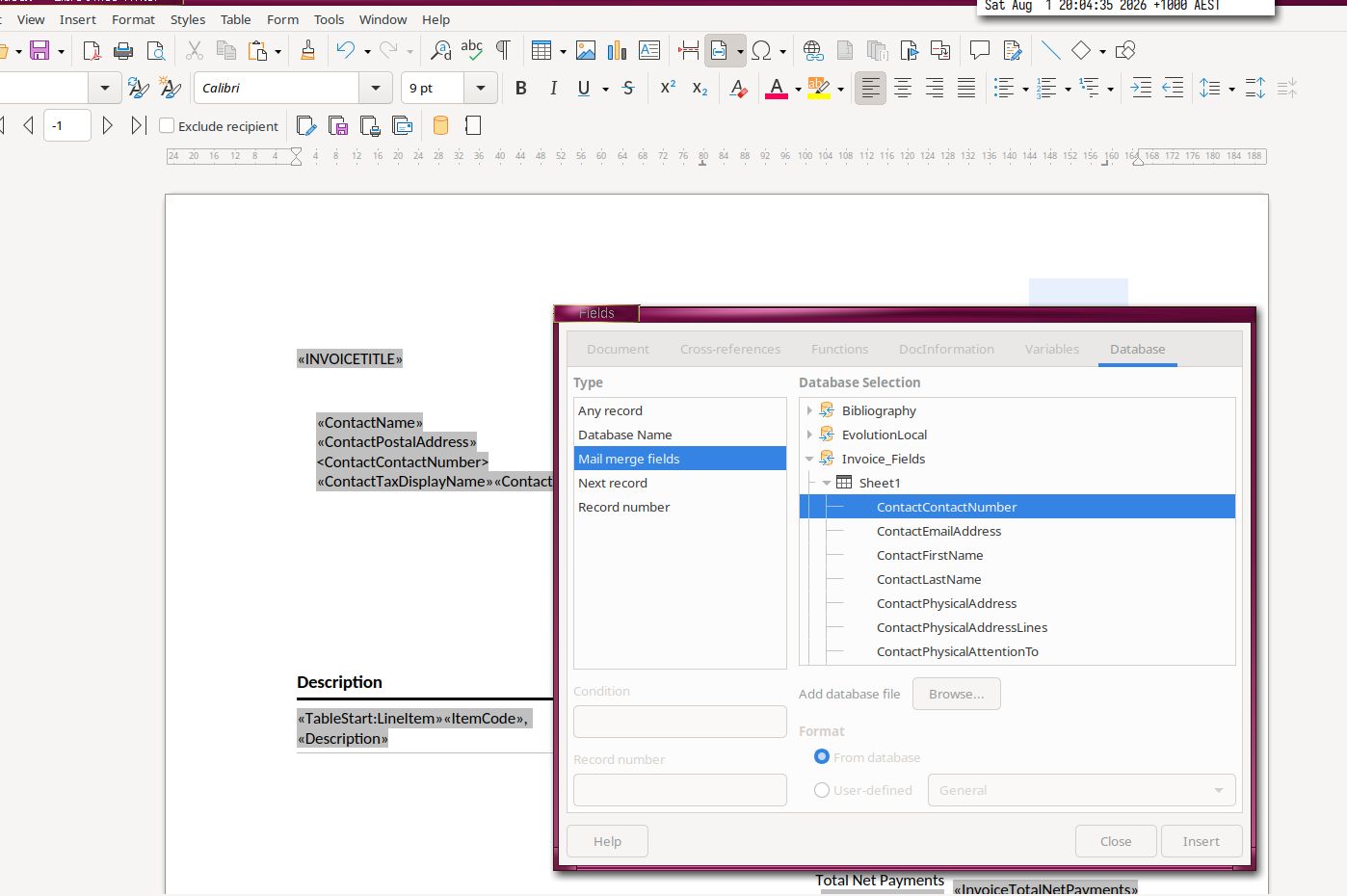Open font size dropdown
Viewport: 1347px width, 896px height.
point(481,88)
